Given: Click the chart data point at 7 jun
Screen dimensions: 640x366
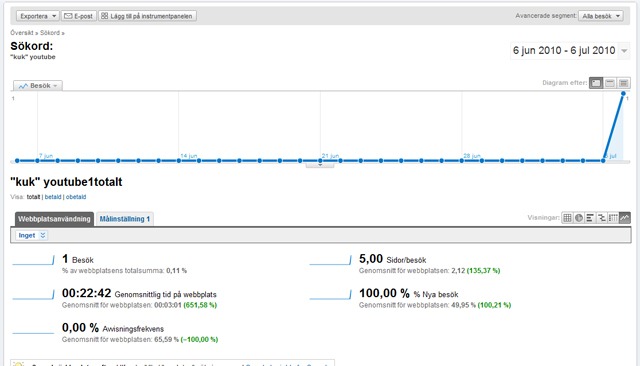Looking at the screenshot, I should click(38, 161).
